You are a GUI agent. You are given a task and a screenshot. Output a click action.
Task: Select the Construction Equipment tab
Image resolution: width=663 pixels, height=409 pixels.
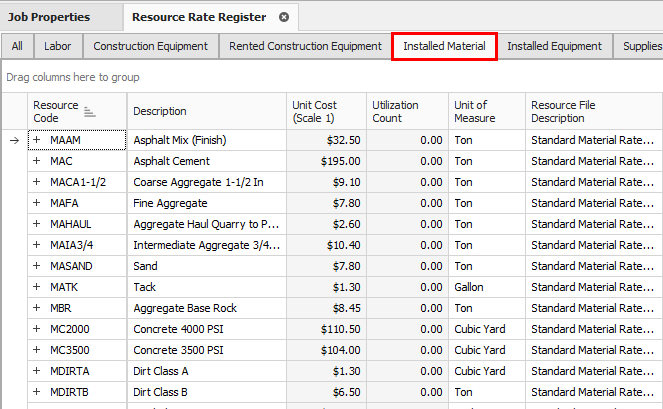coord(150,46)
